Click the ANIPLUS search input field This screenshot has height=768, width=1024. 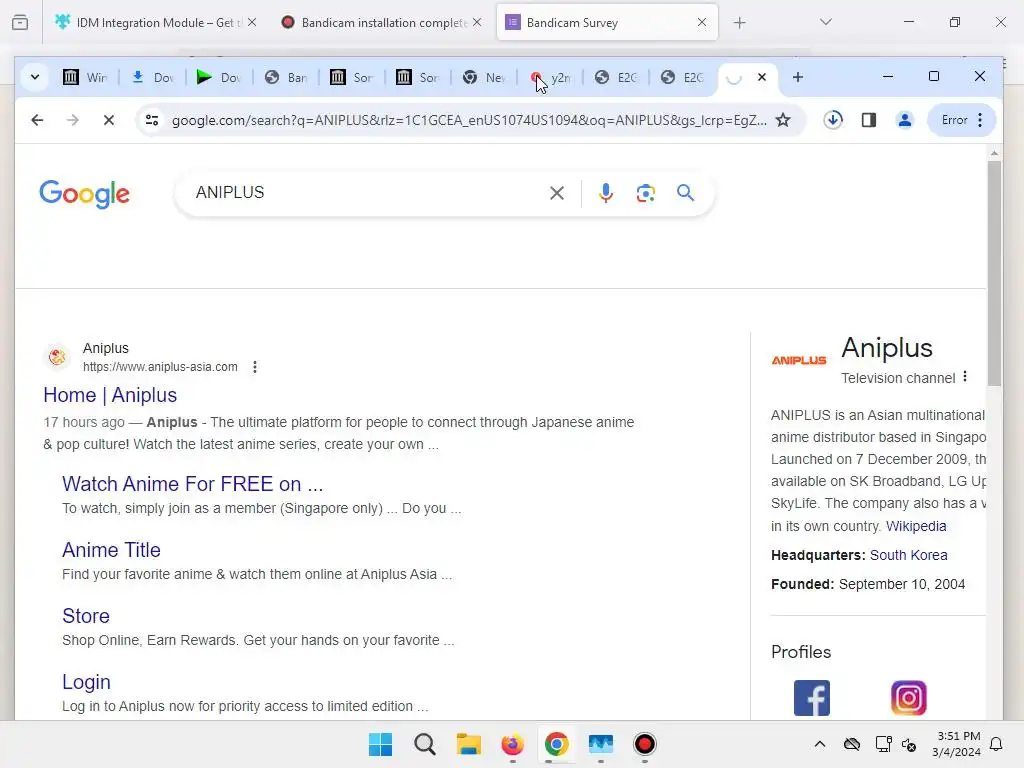click(366, 193)
